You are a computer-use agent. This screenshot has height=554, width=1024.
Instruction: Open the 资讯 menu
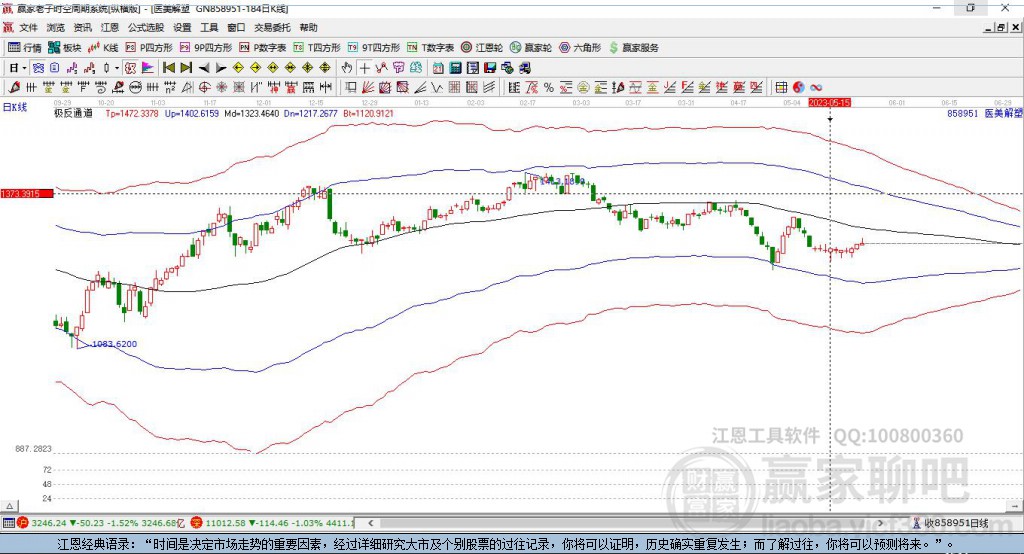coord(82,27)
